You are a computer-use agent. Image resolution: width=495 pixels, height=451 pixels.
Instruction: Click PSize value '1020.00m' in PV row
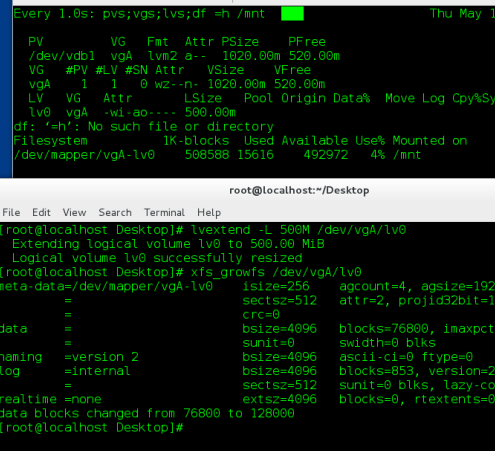[251, 56]
